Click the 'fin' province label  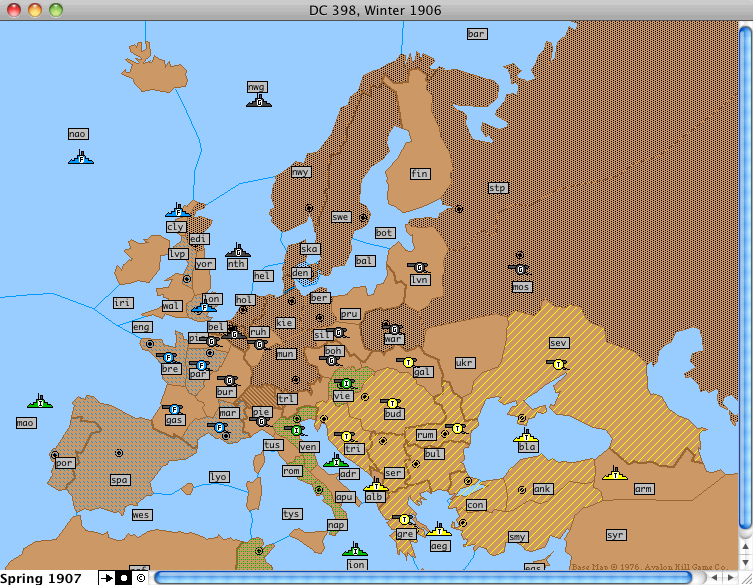pos(420,173)
